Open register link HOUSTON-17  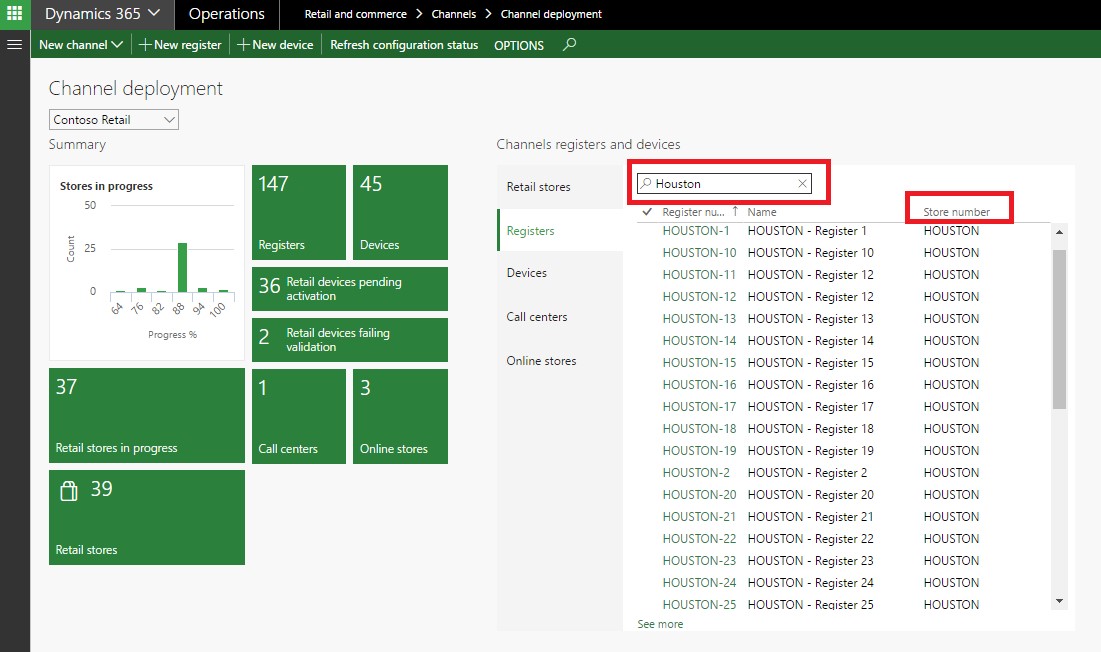coord(699,406)
